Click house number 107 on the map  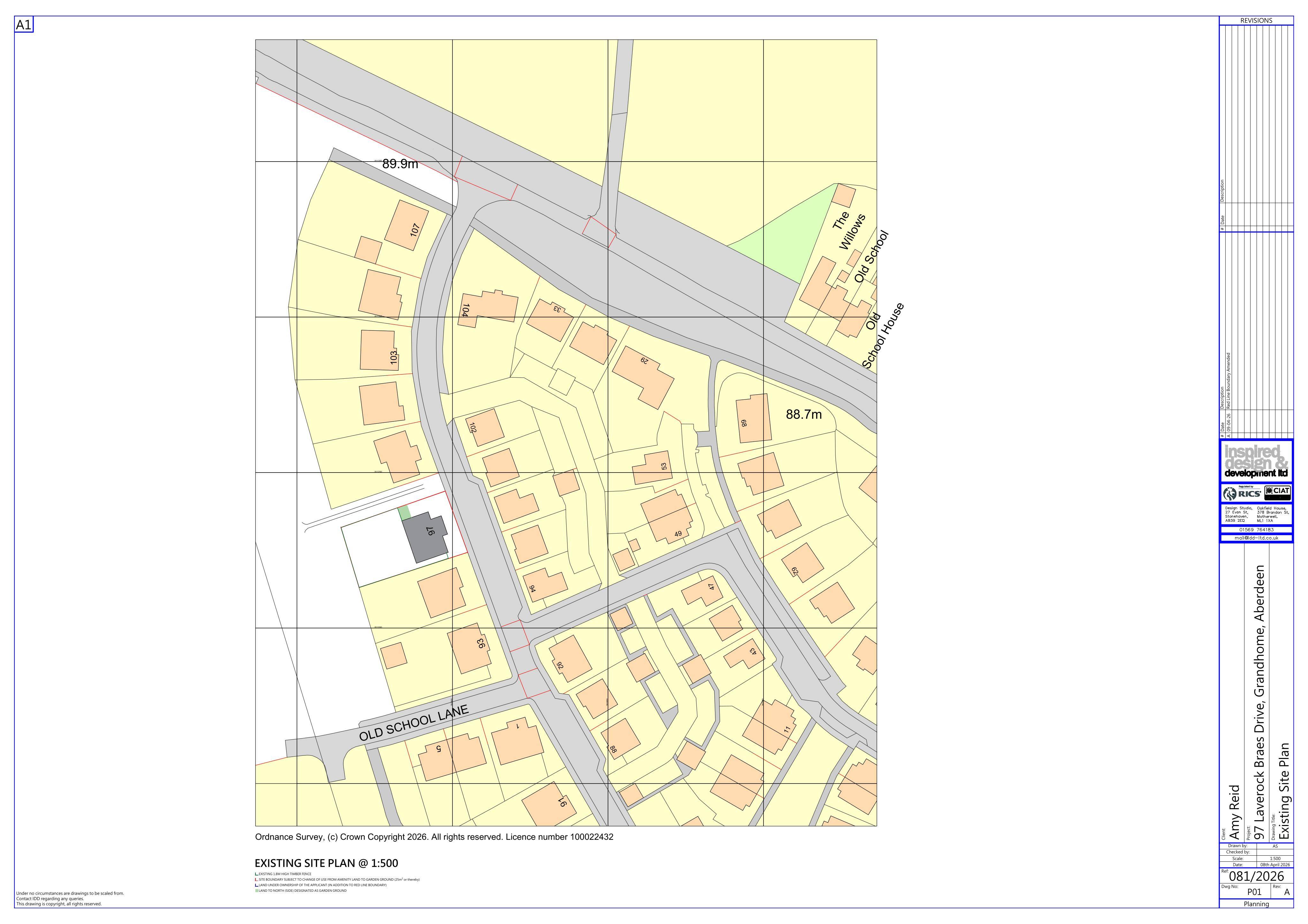tap(415, 230)
